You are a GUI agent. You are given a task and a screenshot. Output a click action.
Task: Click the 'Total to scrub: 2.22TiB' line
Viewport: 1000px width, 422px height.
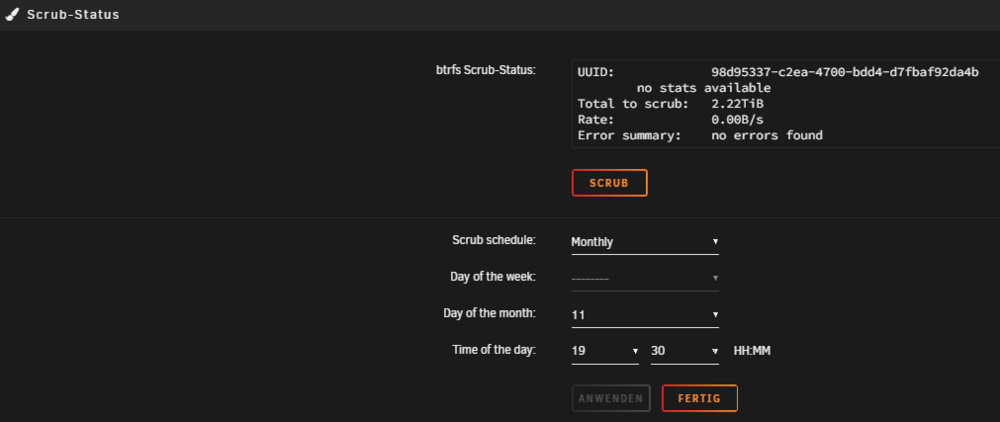pyautogui.click(x=670, y=104)
